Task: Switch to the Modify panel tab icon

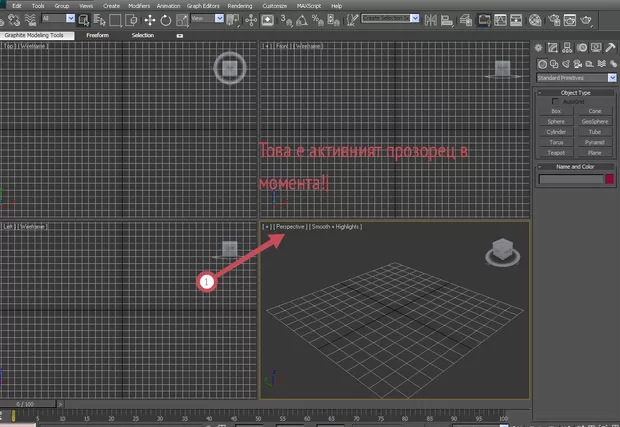Action: tap(552, 47)
